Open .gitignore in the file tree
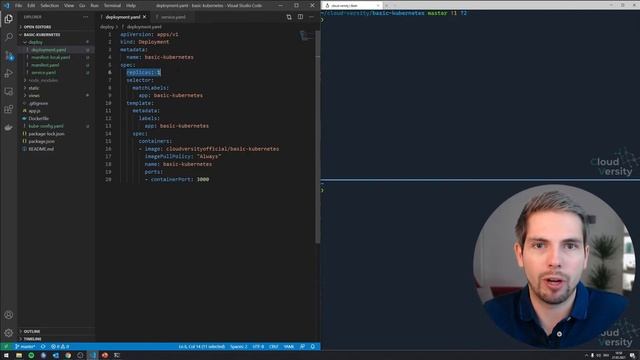Screen dimensions: 640x360 click(x=38, y=103)
